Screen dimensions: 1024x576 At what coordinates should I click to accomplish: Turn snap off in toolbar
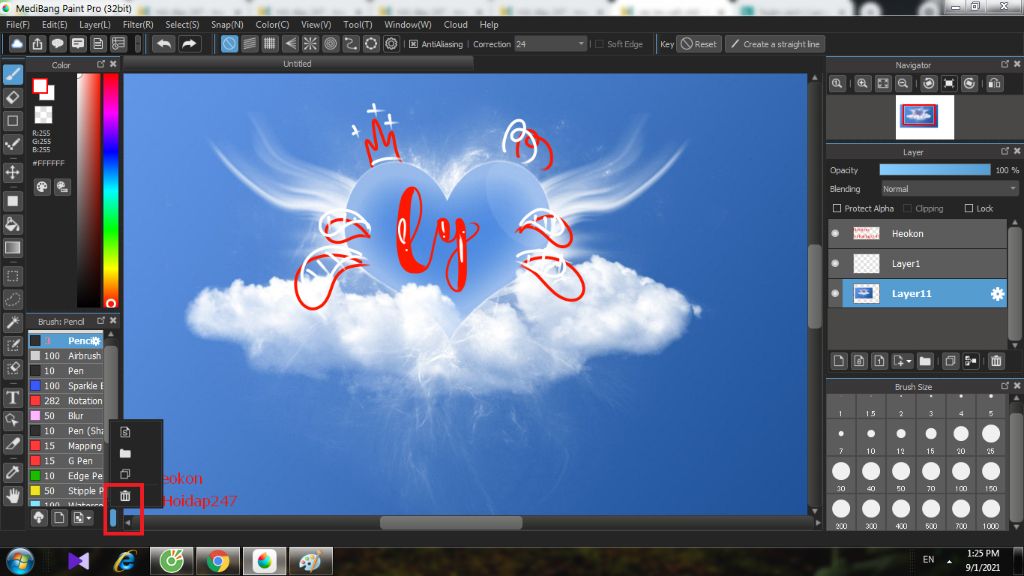coord(229,44)
